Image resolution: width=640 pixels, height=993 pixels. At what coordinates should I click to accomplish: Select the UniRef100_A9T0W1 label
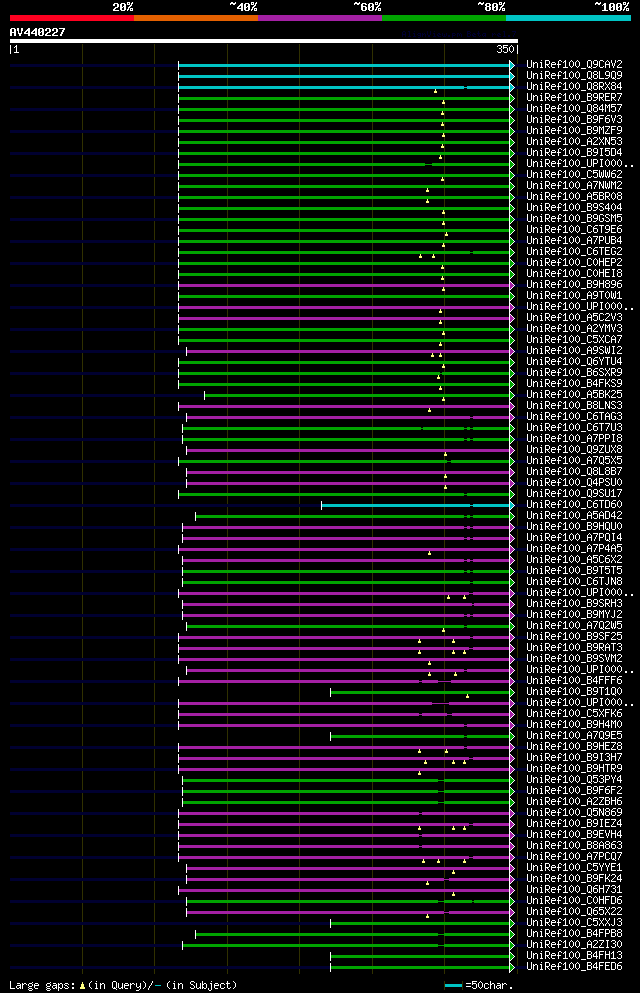(574, 295)
